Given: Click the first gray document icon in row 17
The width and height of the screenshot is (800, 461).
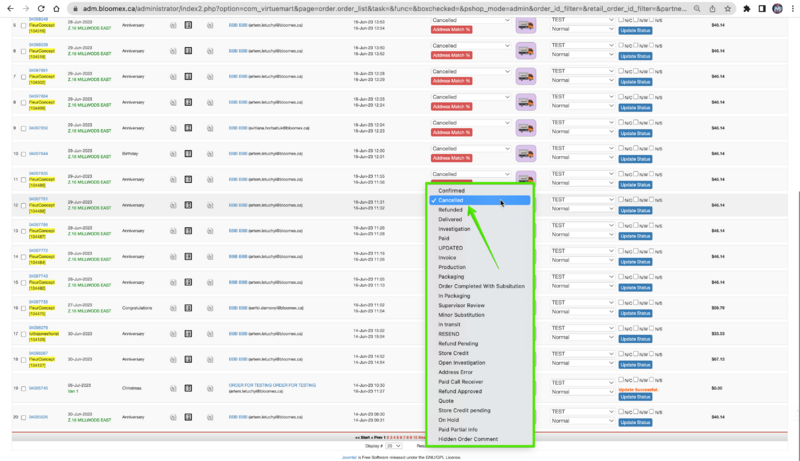Looking at the screenshot, I should 173,334.
